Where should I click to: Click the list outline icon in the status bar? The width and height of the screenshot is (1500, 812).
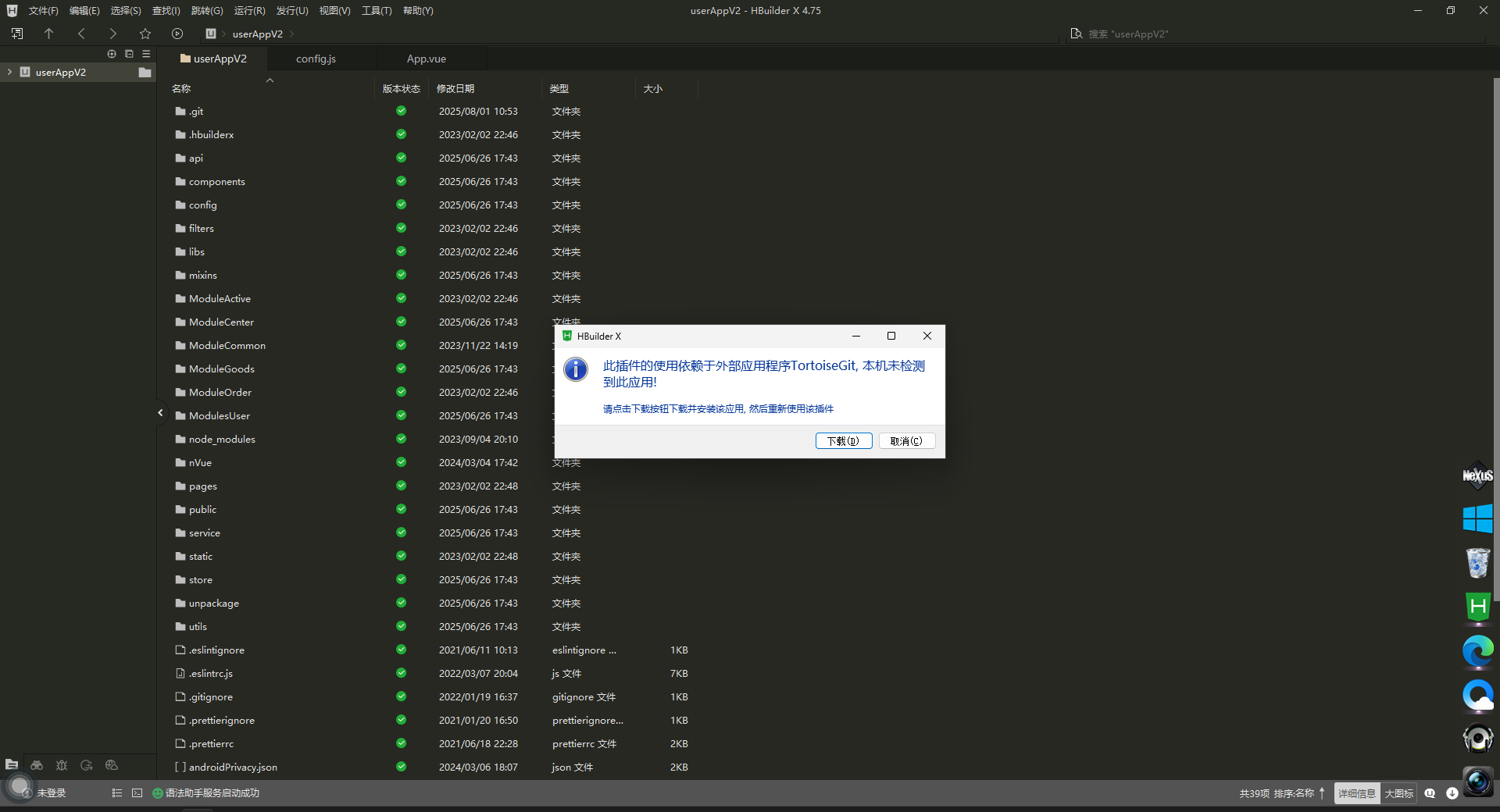[117, 793]
